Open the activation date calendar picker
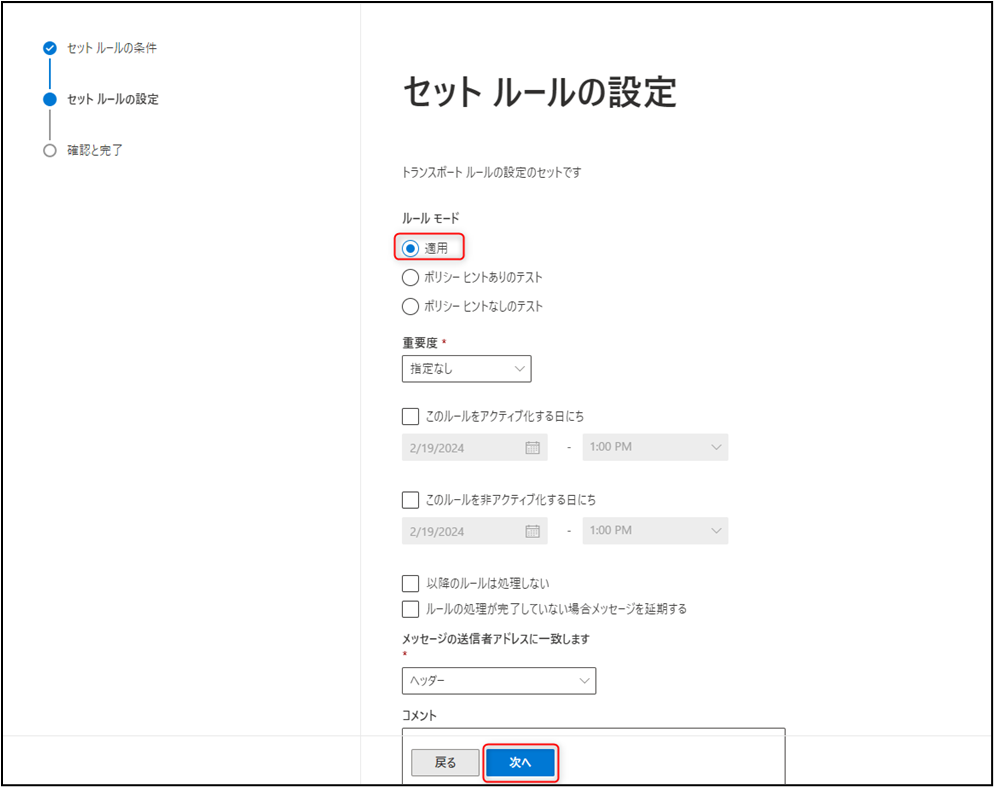This screenshot has width=994, height=787. (x=535, y=447)
